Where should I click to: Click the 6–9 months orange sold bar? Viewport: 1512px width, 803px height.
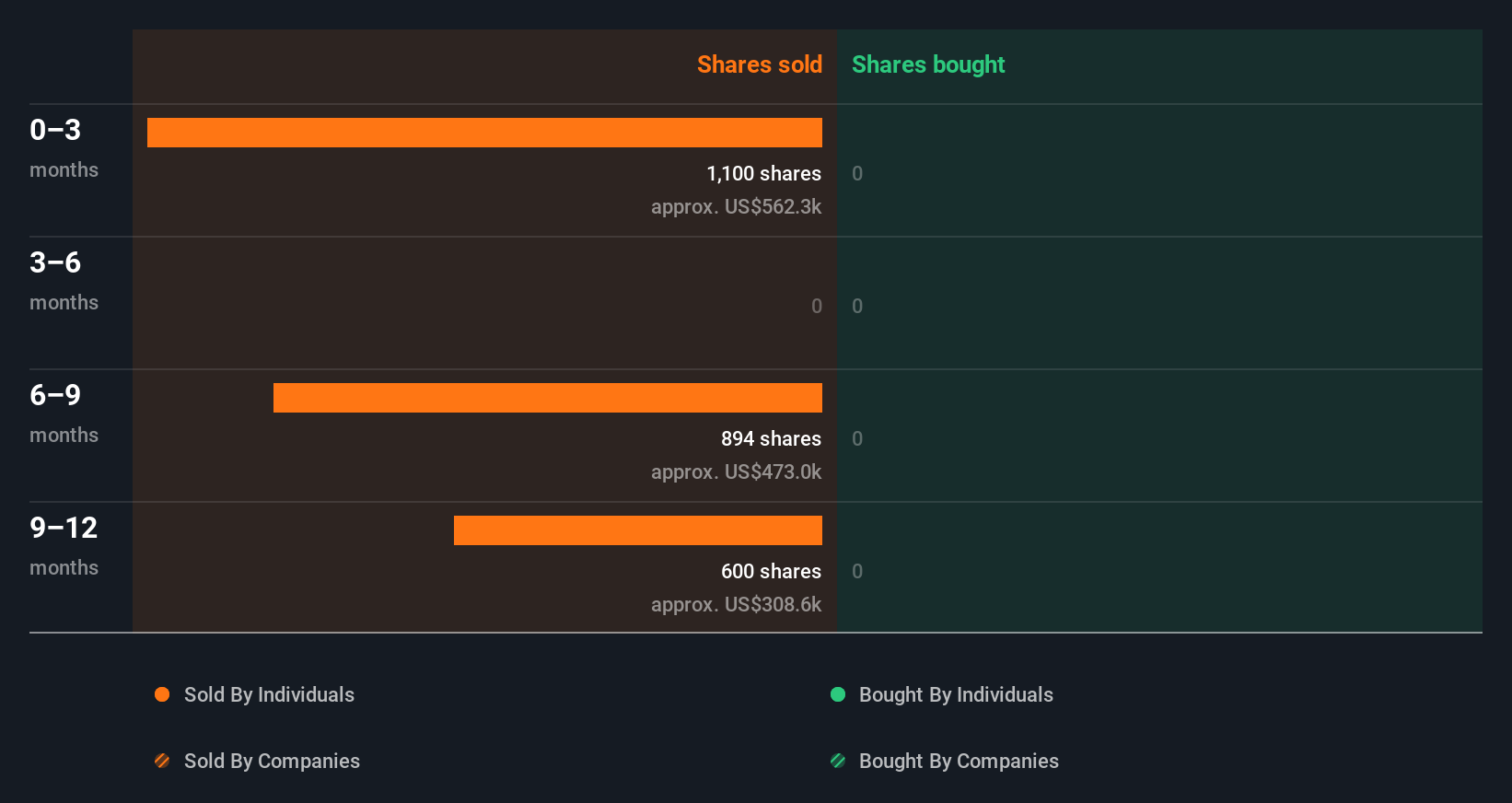click(x=547, y=398)
